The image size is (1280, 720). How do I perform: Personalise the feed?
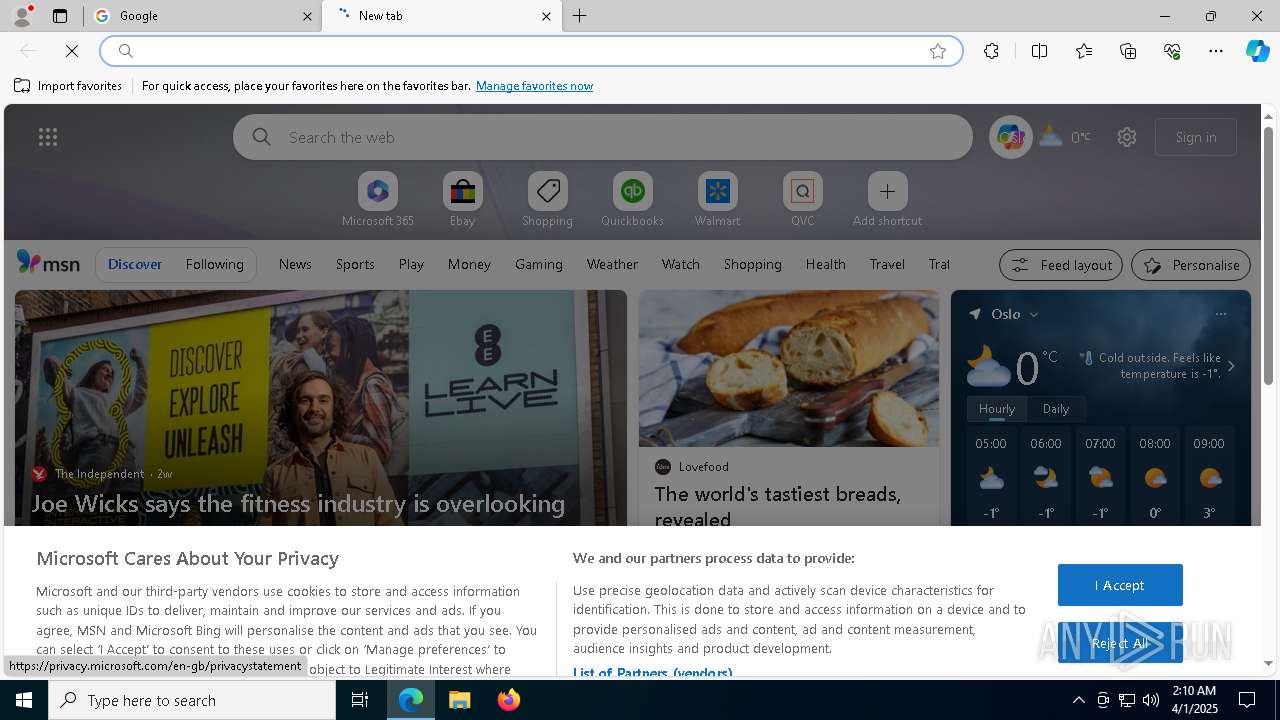click(1191, 265)
